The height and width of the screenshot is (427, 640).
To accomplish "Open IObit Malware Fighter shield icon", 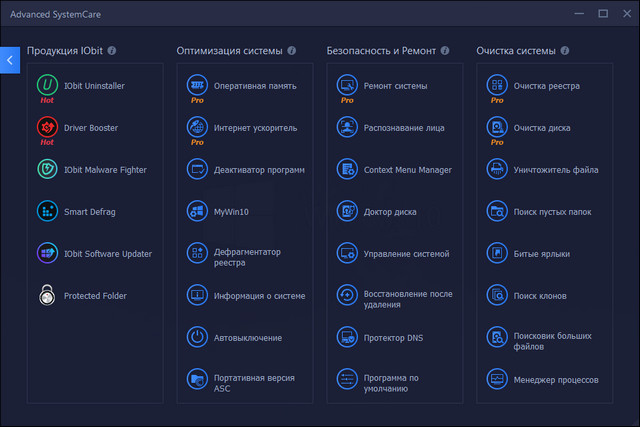I will (48, 170).
